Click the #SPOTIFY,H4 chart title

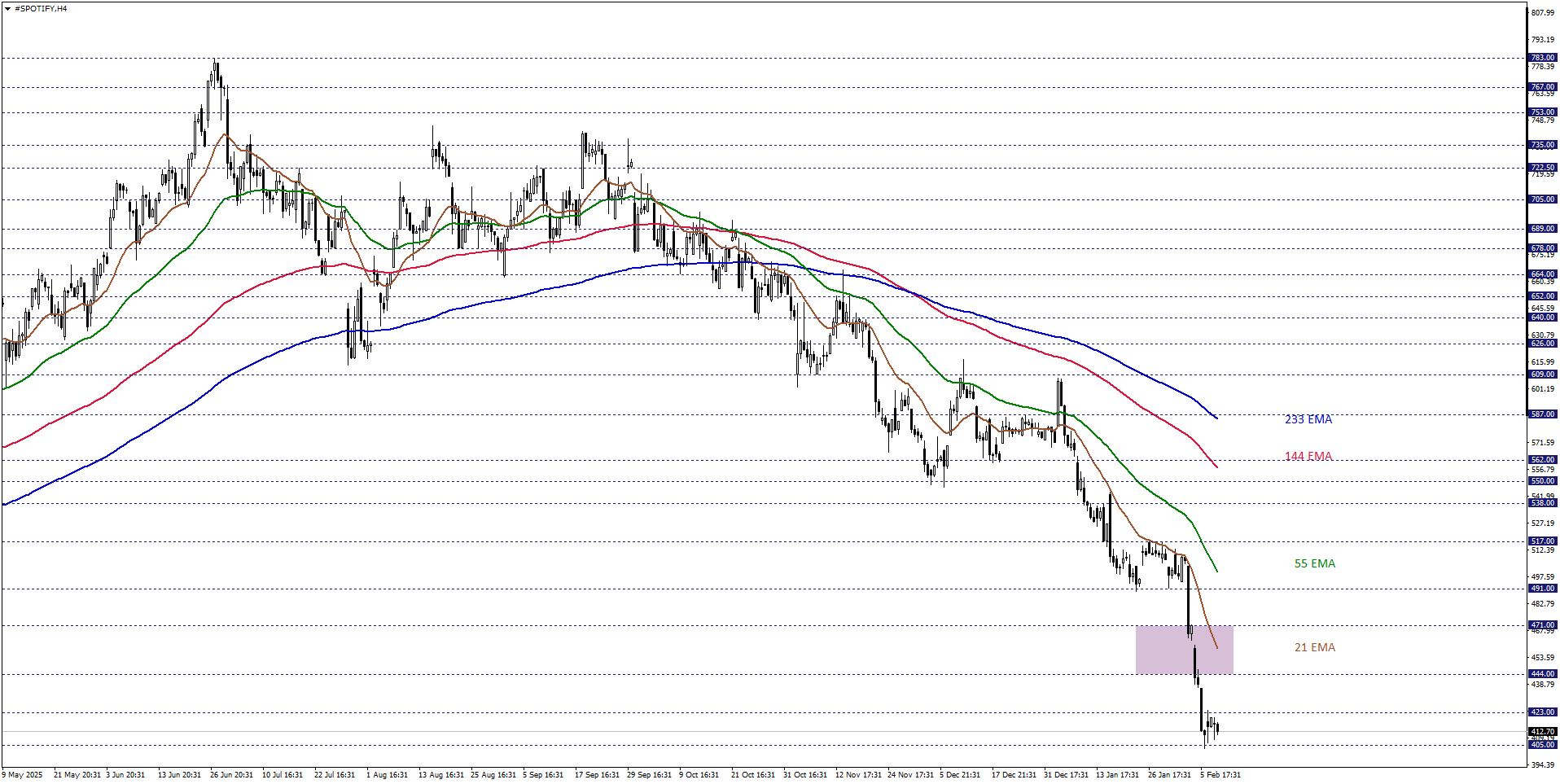pyautogui.click(x=41, y=9)
